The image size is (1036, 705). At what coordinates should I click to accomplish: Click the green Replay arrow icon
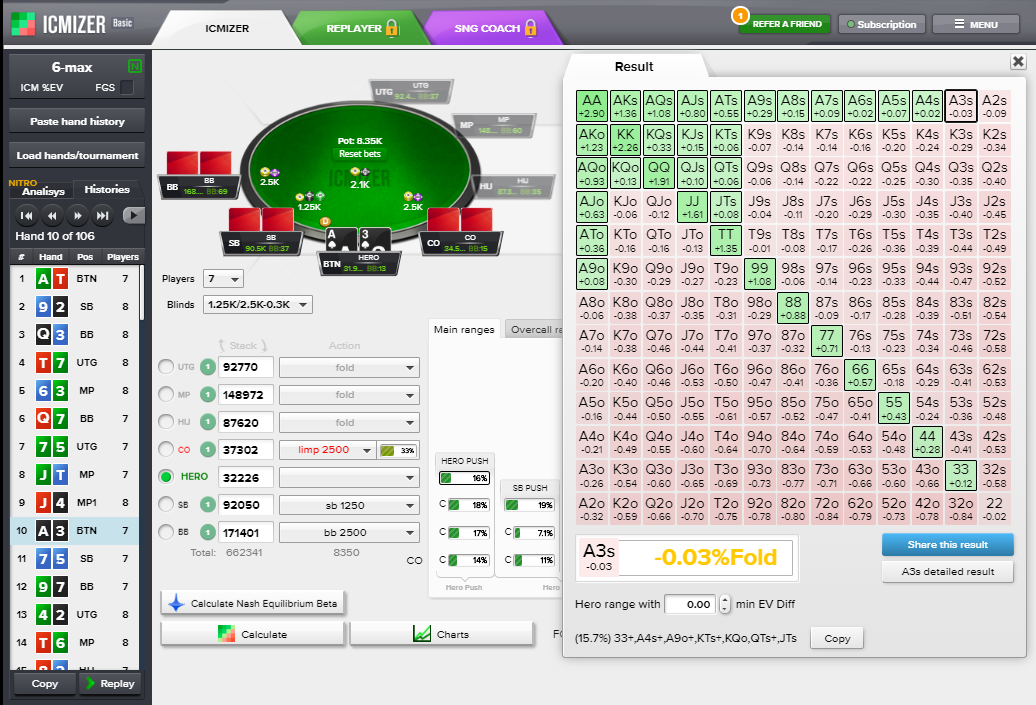click(91, 683)
